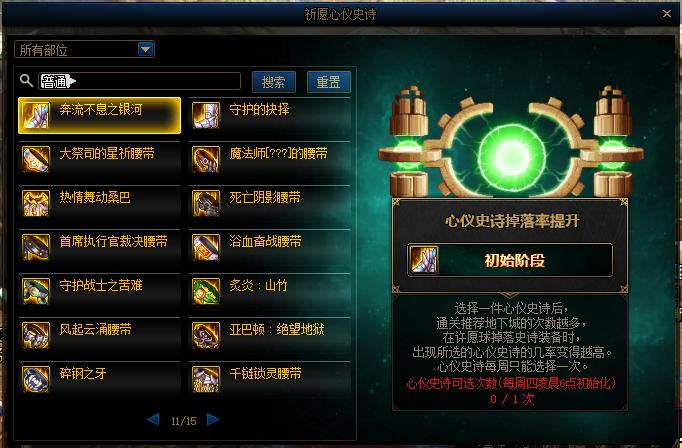The height and width of the screenshot is (448, 682).
Task: Focus the search text field
Action: pyautogui.click(x=140, y=81)
